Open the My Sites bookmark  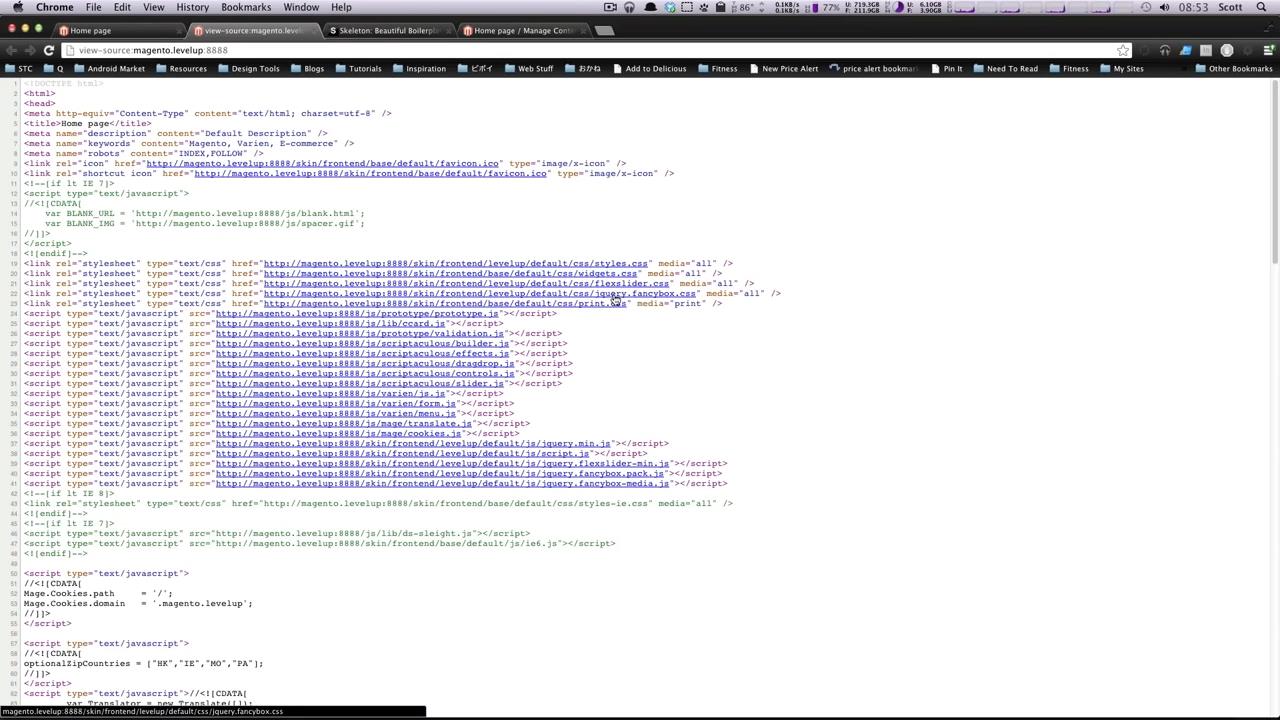(1121, 69)
